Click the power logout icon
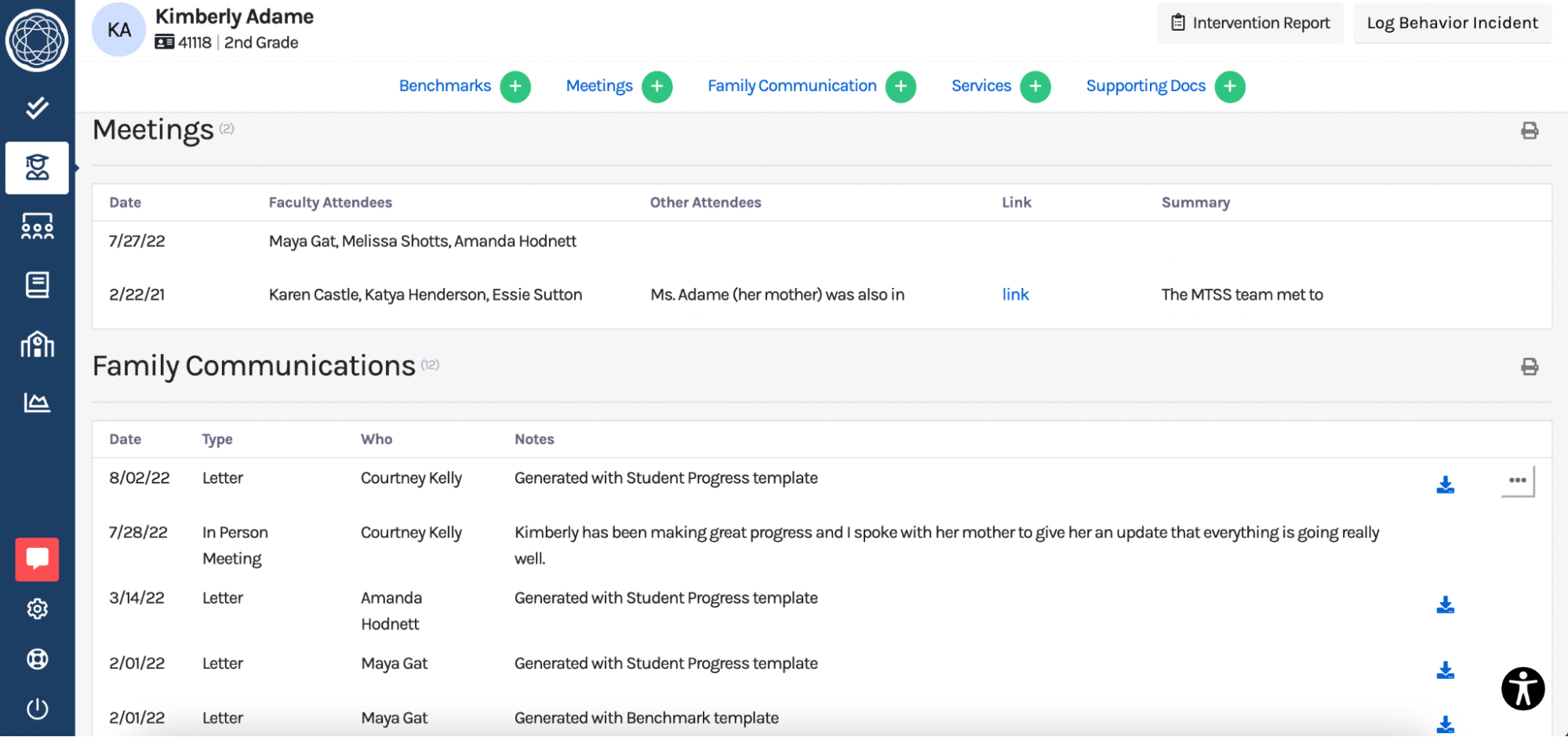The width and height of the screenshot is (1568, 737). [x=37, y=709]
